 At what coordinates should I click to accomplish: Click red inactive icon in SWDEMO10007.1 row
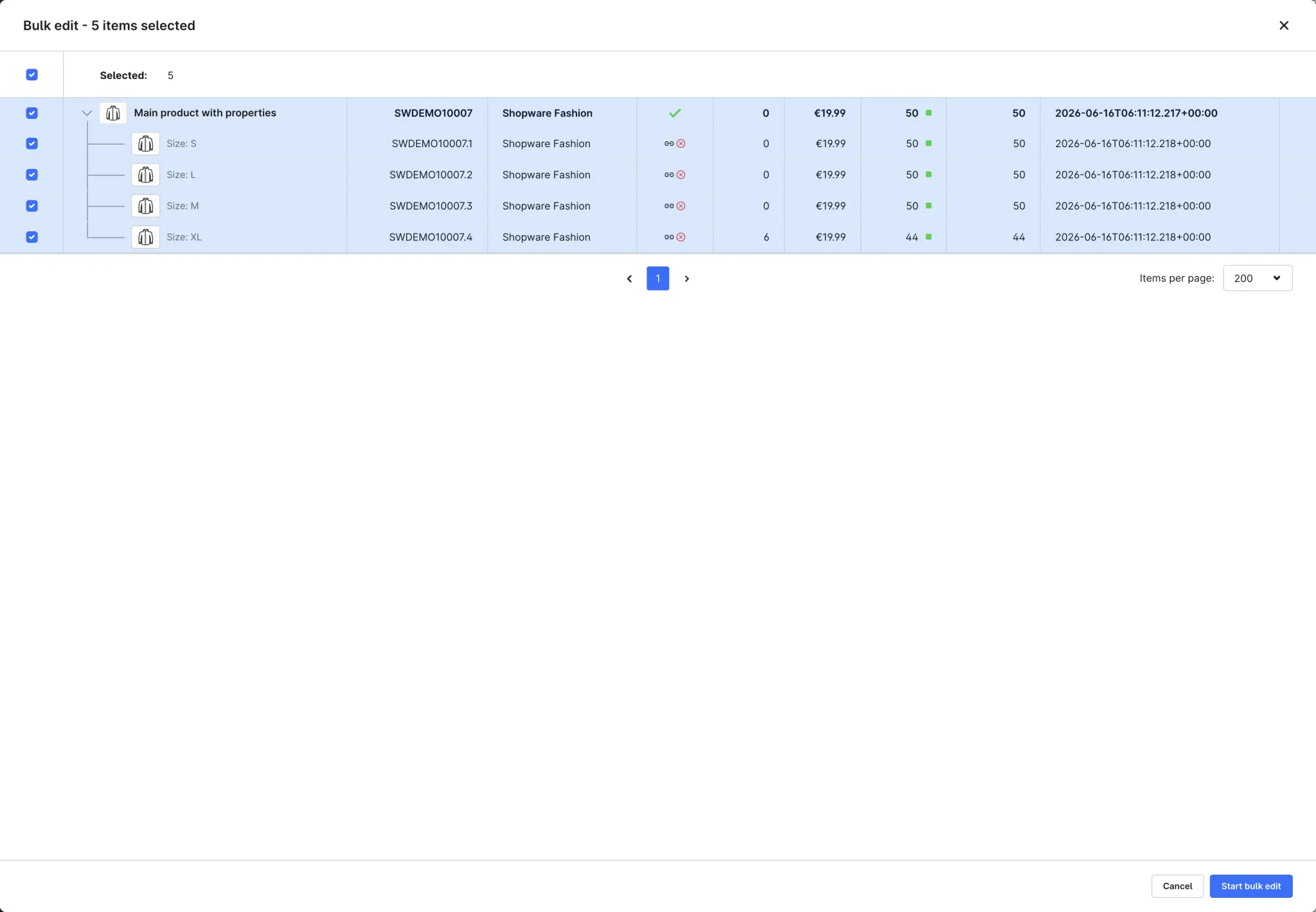(x=681, y=143)
